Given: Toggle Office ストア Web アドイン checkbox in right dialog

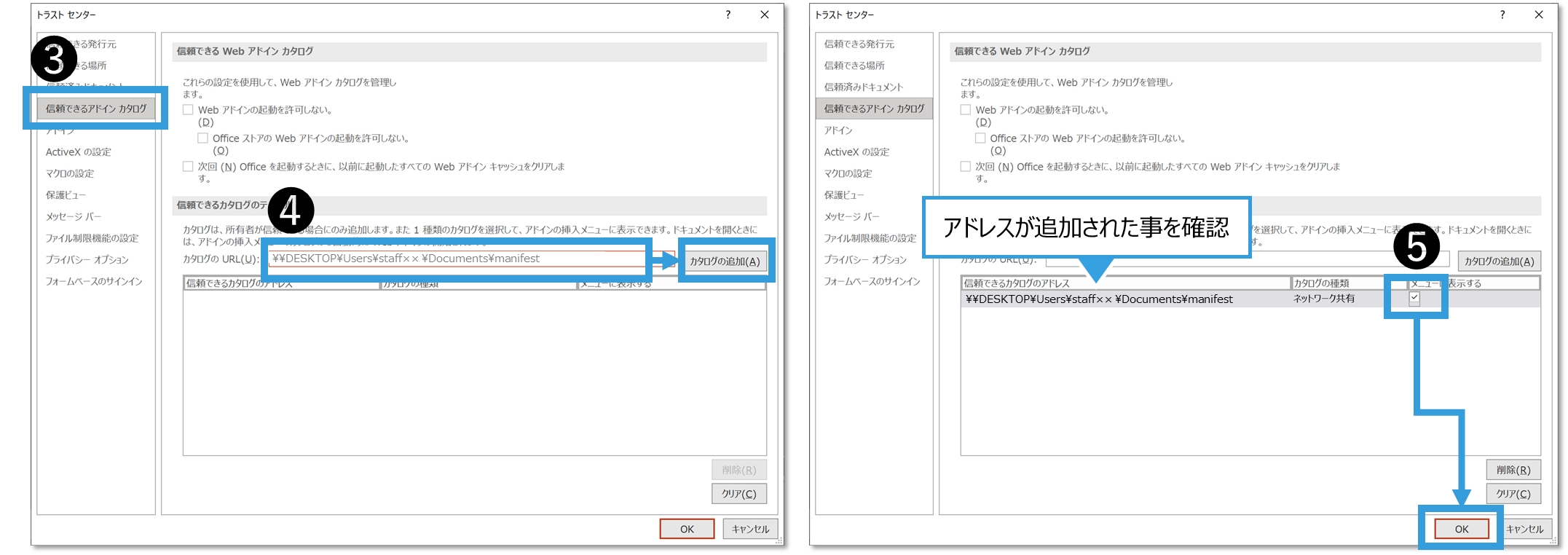Looking at the screenshot, I should tap(980, 138).
